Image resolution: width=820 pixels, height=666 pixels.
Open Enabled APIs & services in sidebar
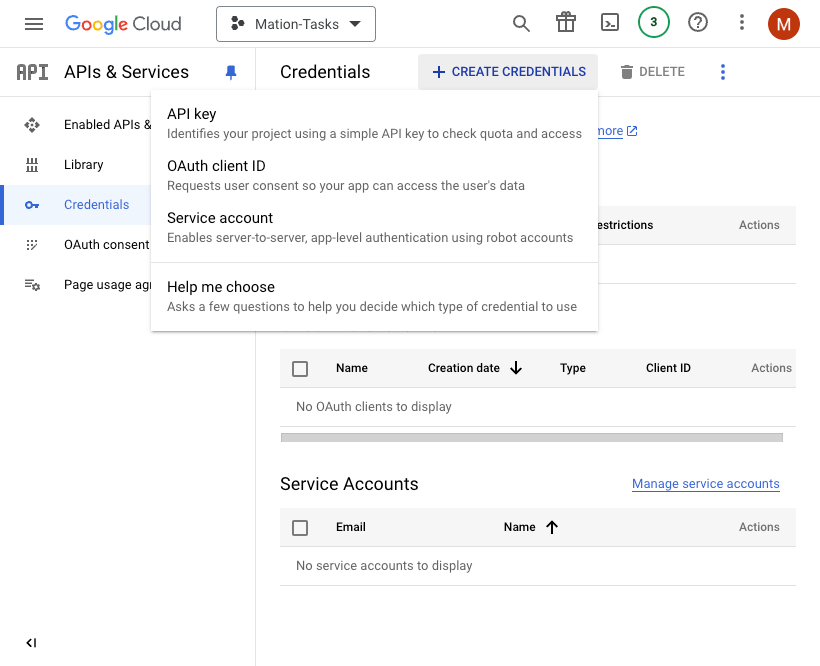(x=77, y=125)
